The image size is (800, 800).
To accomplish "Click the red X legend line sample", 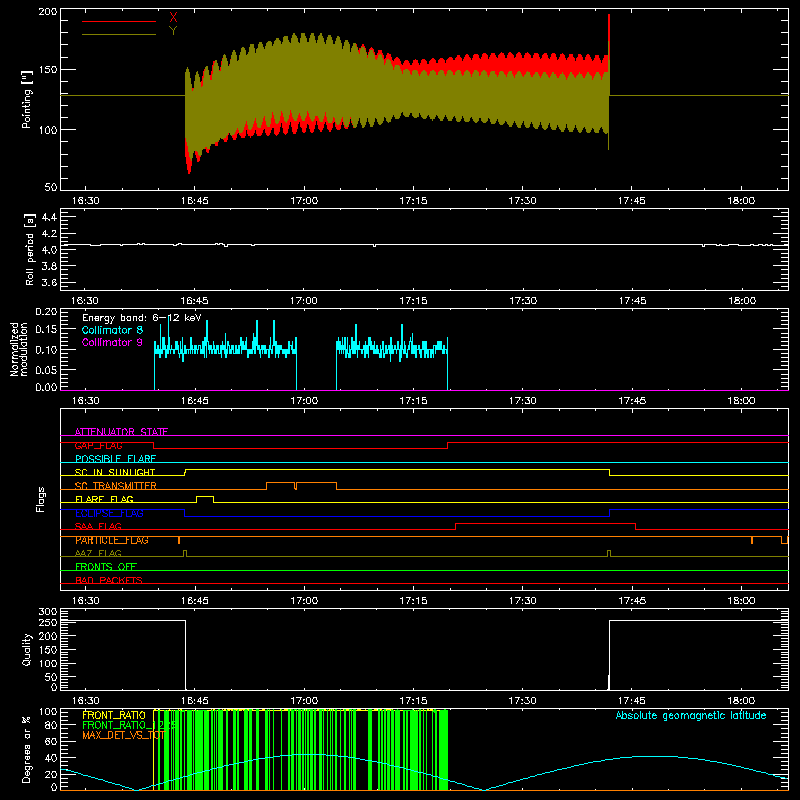I will point(119,21).
